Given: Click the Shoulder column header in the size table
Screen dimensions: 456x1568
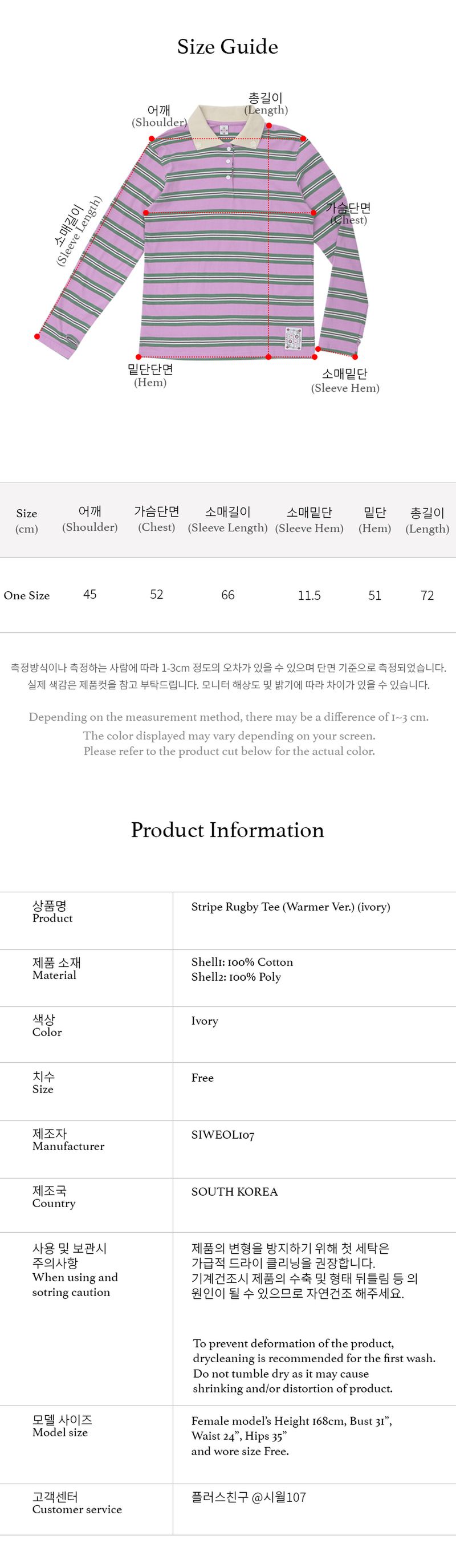Looking at the screenshot, I should 89,519.
